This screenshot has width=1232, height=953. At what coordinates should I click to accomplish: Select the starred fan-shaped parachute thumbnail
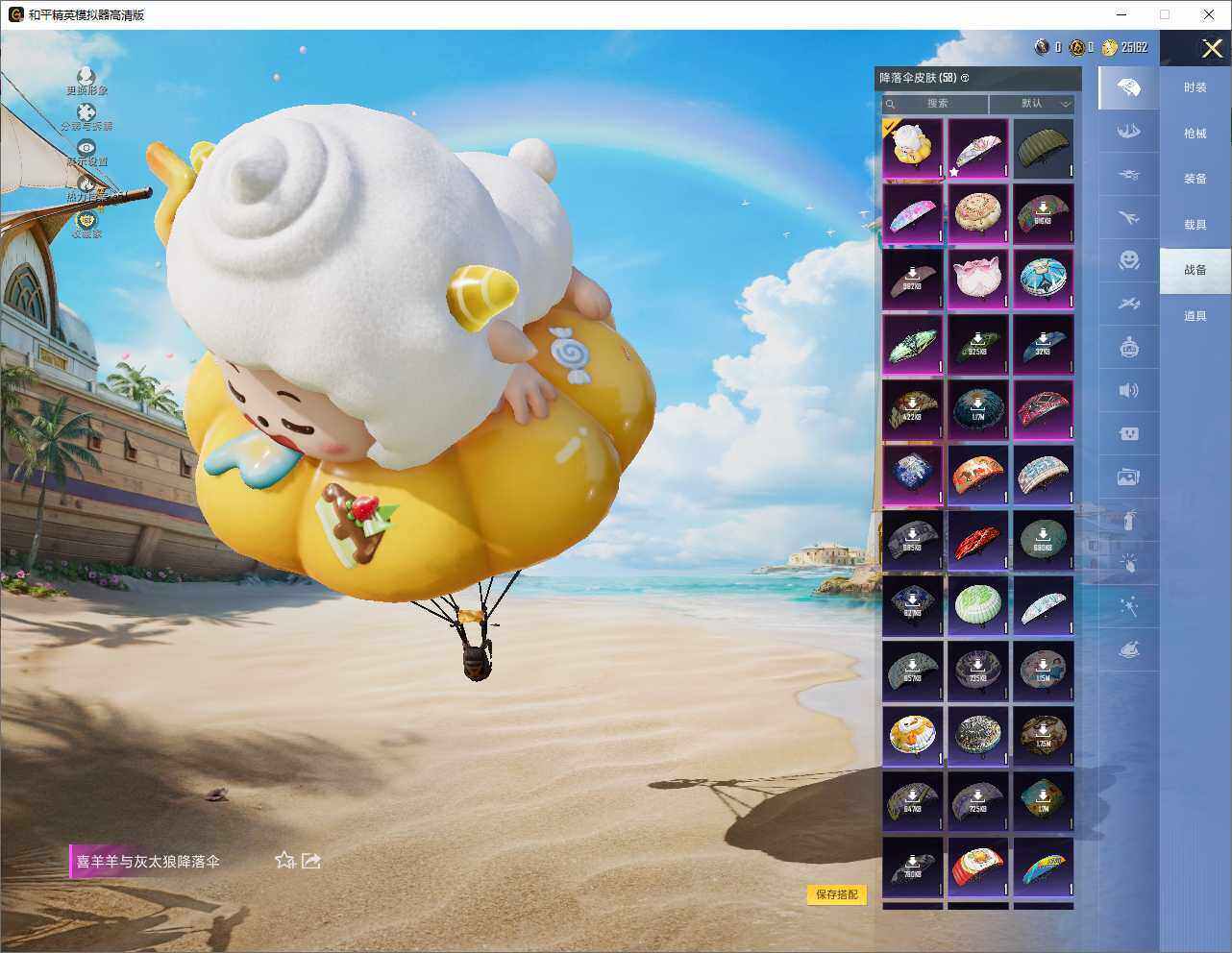(978, 149)
